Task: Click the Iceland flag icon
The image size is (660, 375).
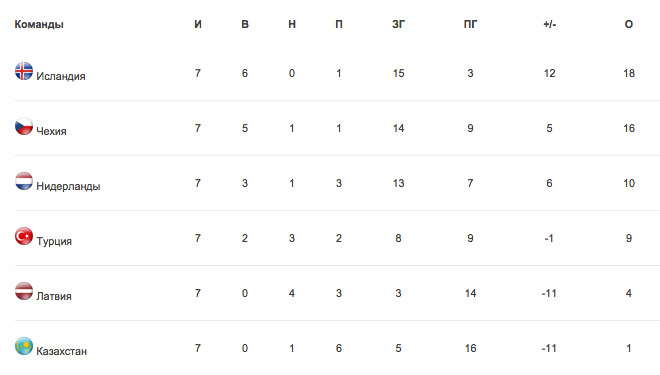Action: click(24, 71)
